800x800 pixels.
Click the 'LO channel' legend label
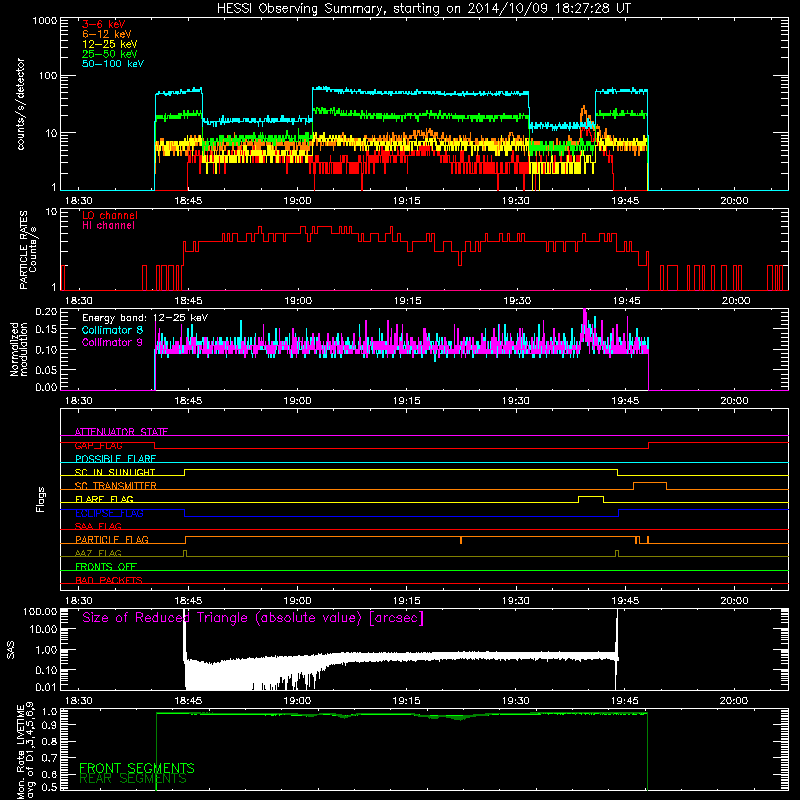point(110,215)
